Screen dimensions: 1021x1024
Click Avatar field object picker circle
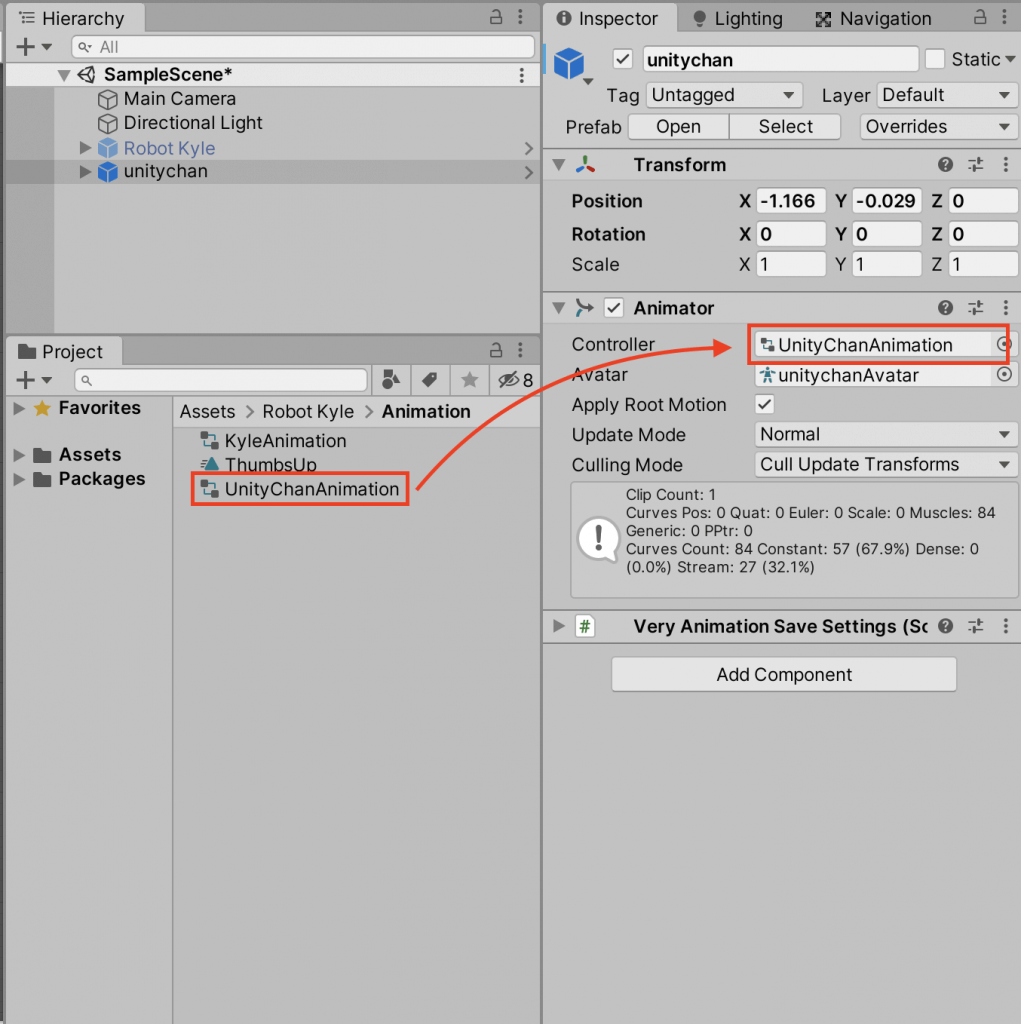tap(1004, 375)
